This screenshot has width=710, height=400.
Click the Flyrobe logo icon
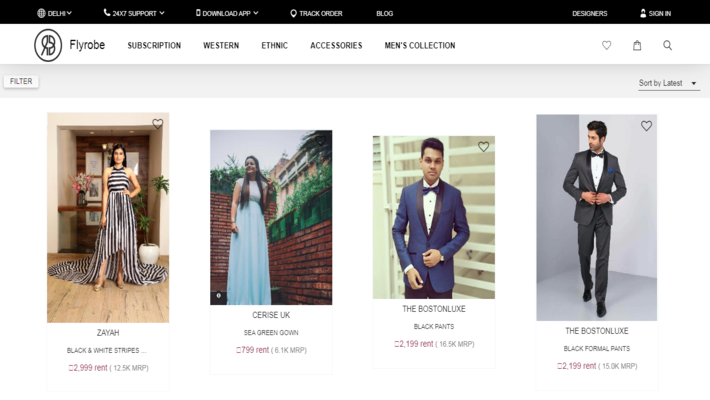coord(48,45)
